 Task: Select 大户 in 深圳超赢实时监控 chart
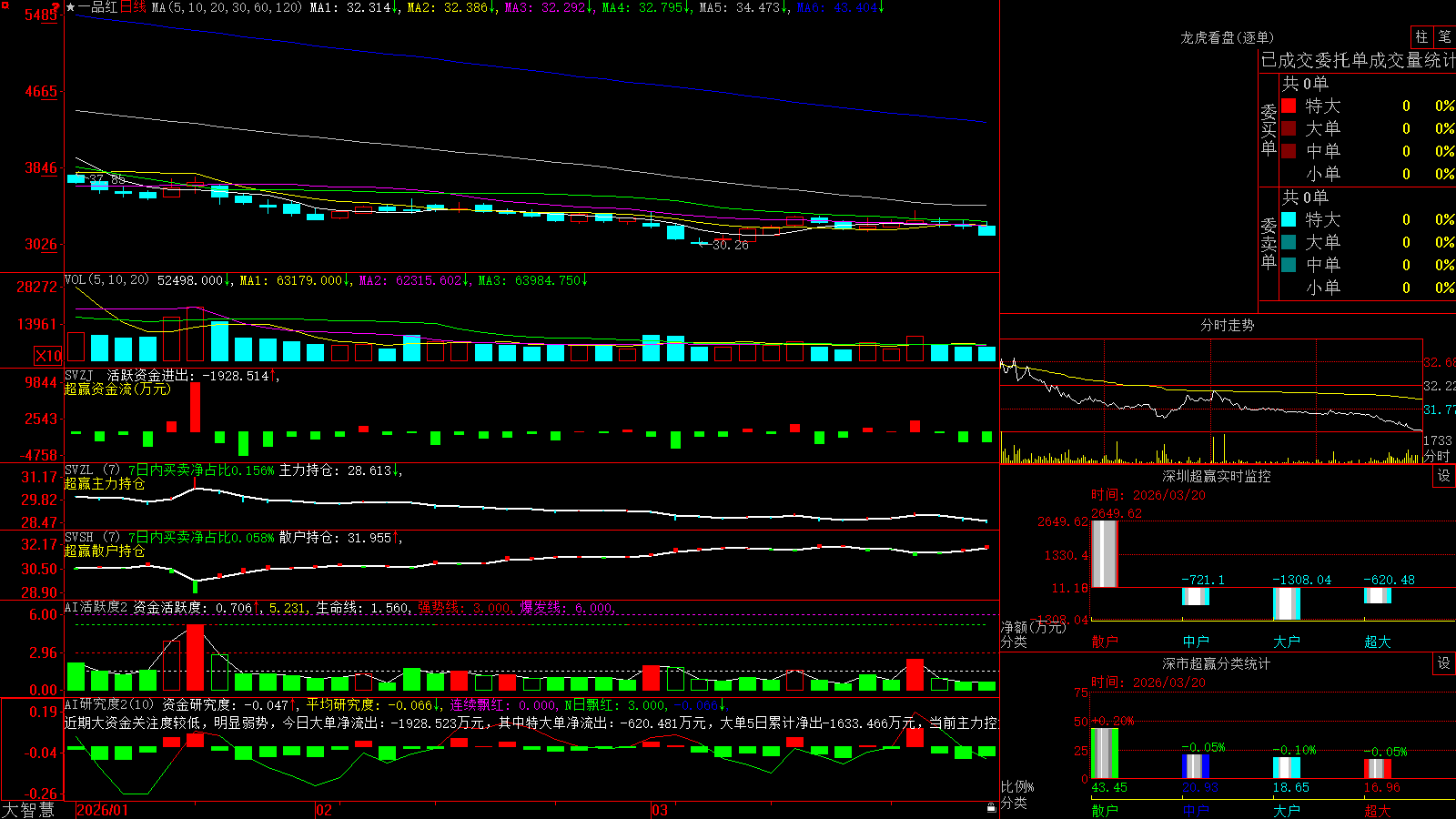[1287, 642]
